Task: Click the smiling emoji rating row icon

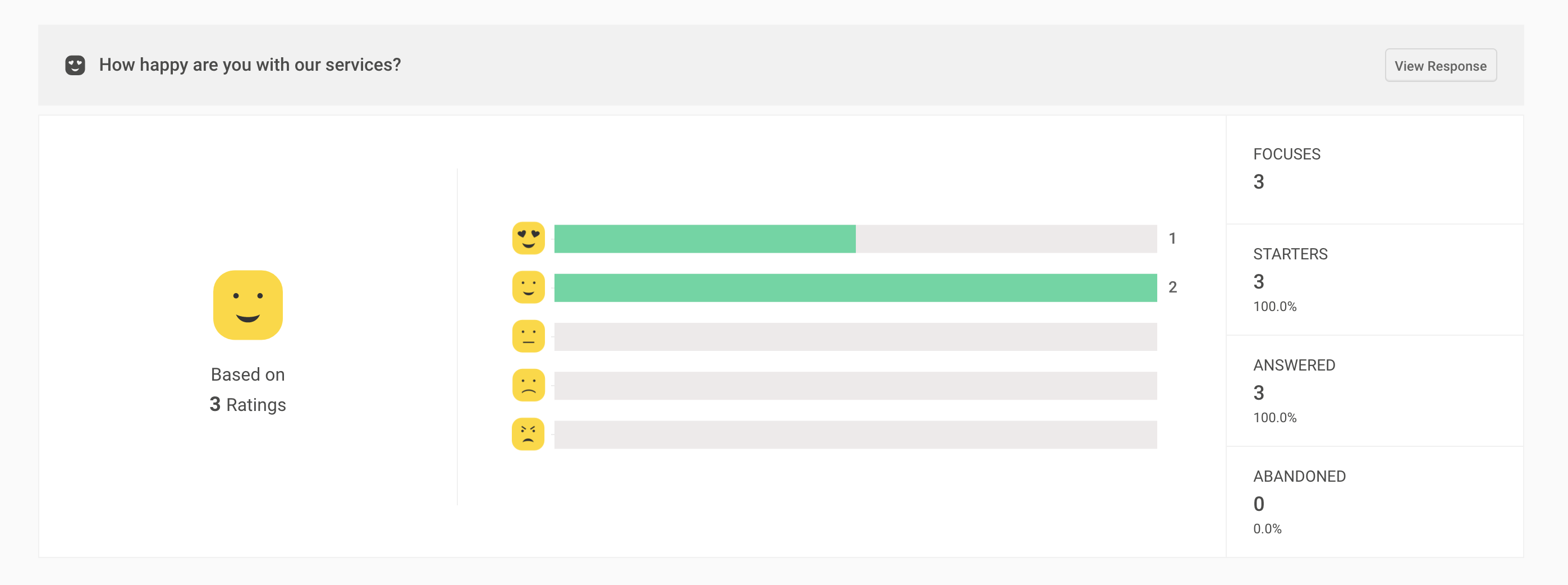Action: pos(528,287)
